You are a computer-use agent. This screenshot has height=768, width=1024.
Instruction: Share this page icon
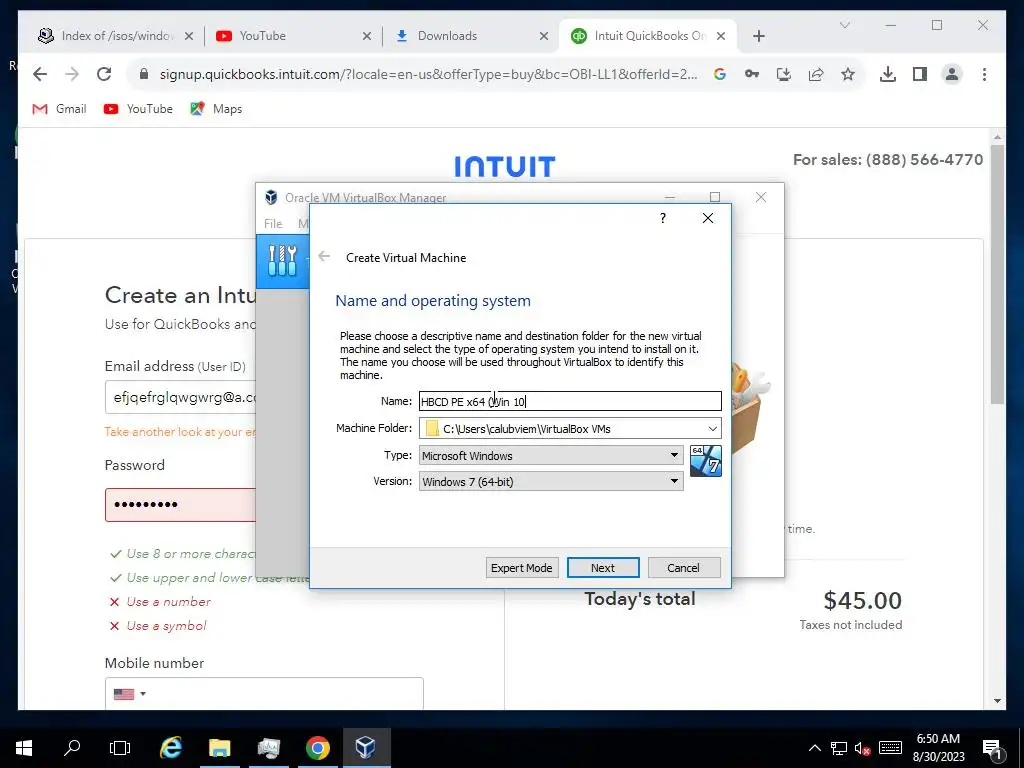816,74
